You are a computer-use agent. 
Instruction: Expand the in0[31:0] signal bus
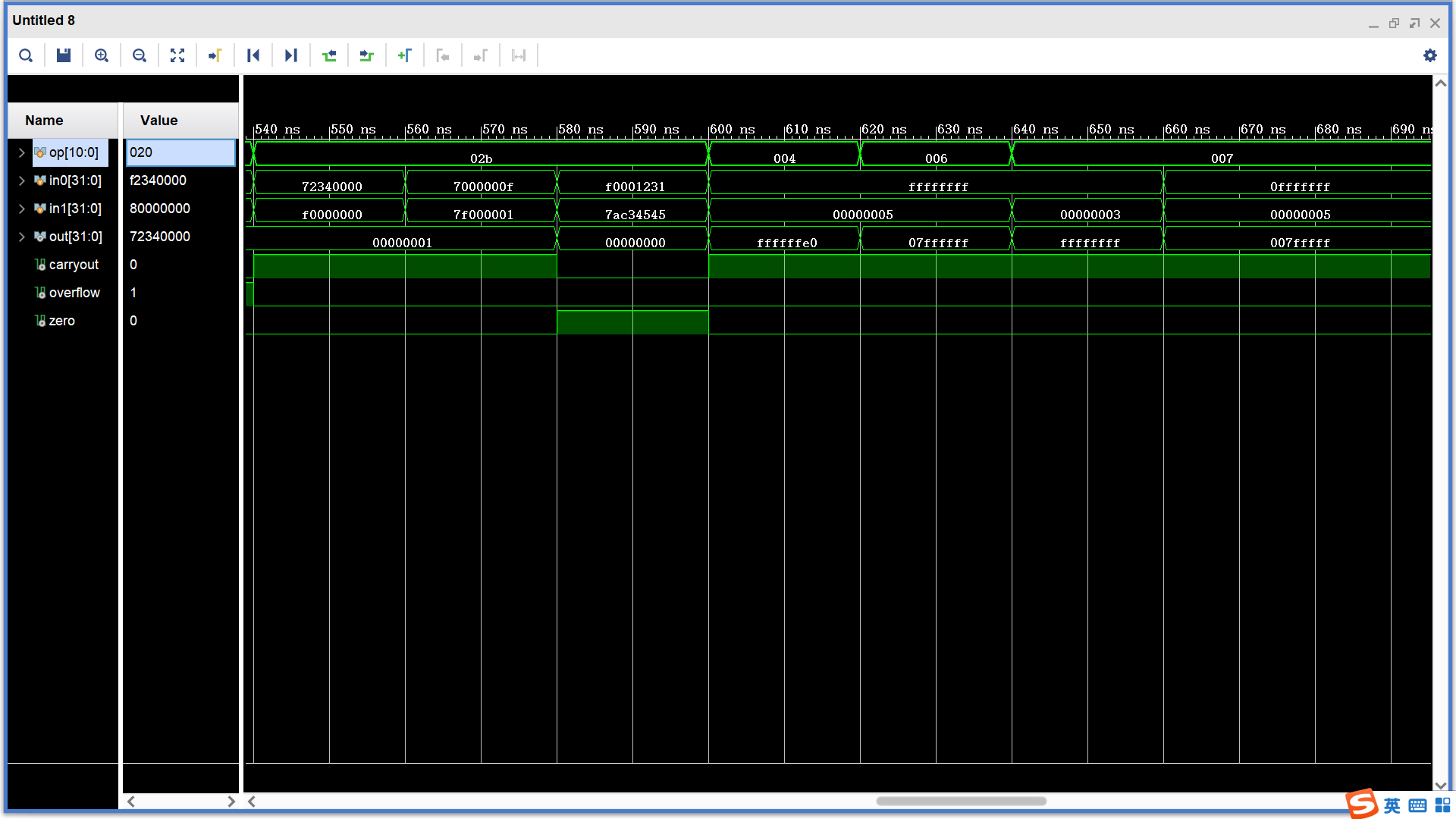[x=21, y=180]
